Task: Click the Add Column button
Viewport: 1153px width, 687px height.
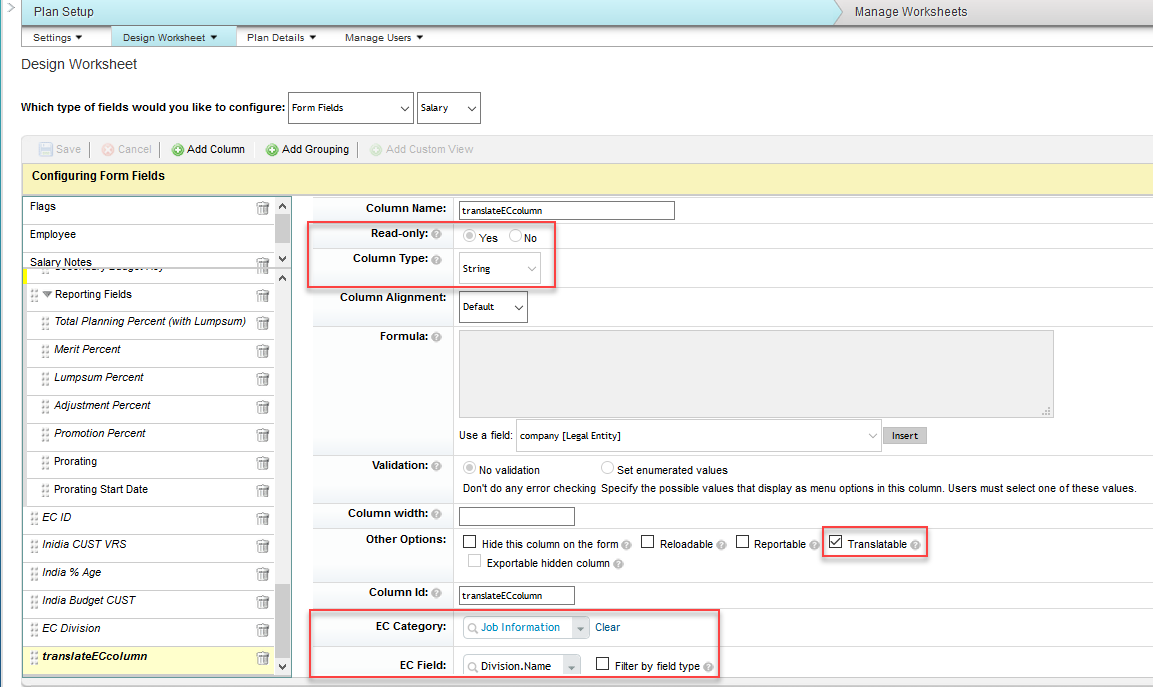Action: click(x=208, y=149)
